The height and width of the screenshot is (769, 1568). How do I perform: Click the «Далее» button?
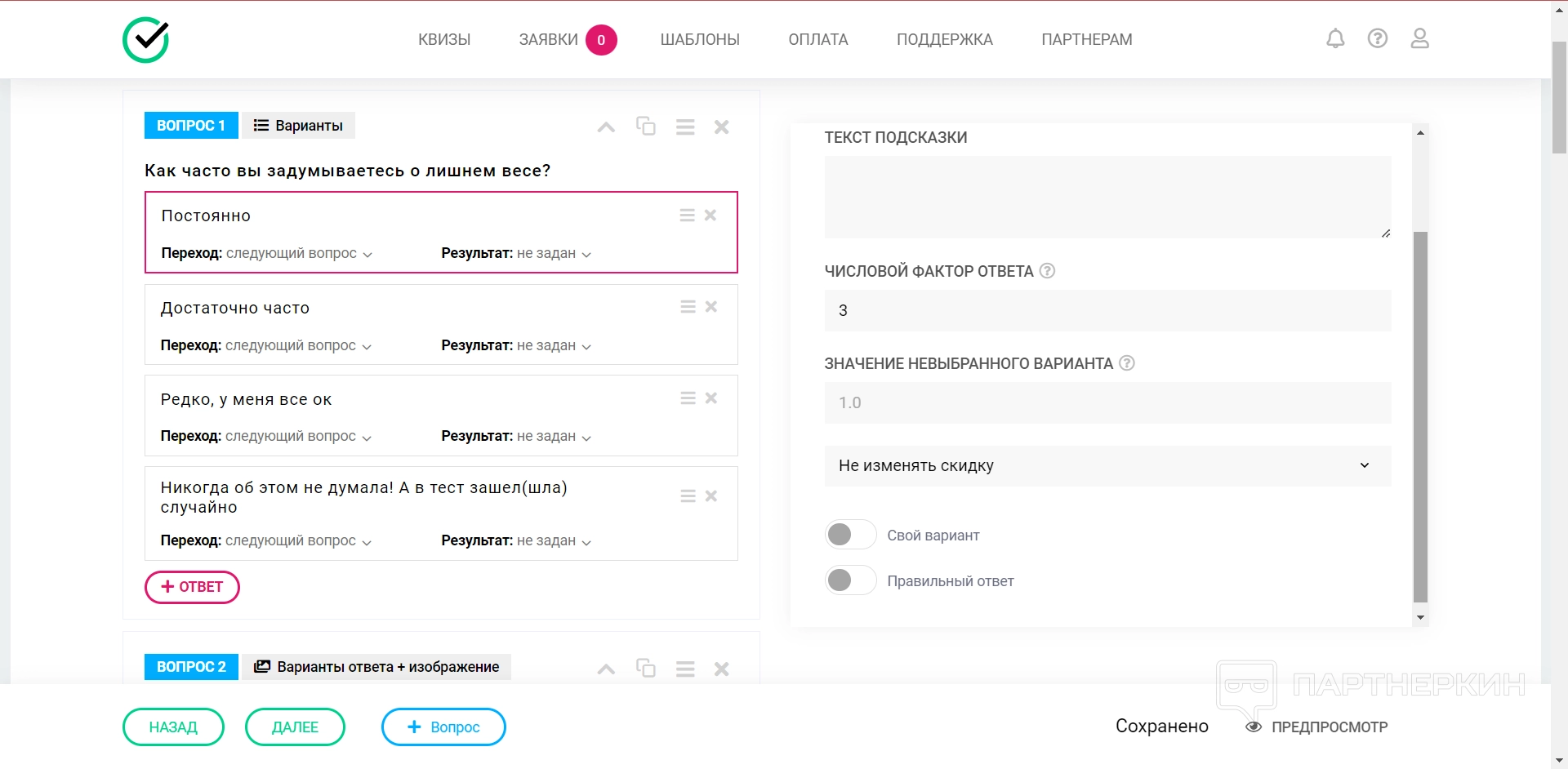point(295,727)
